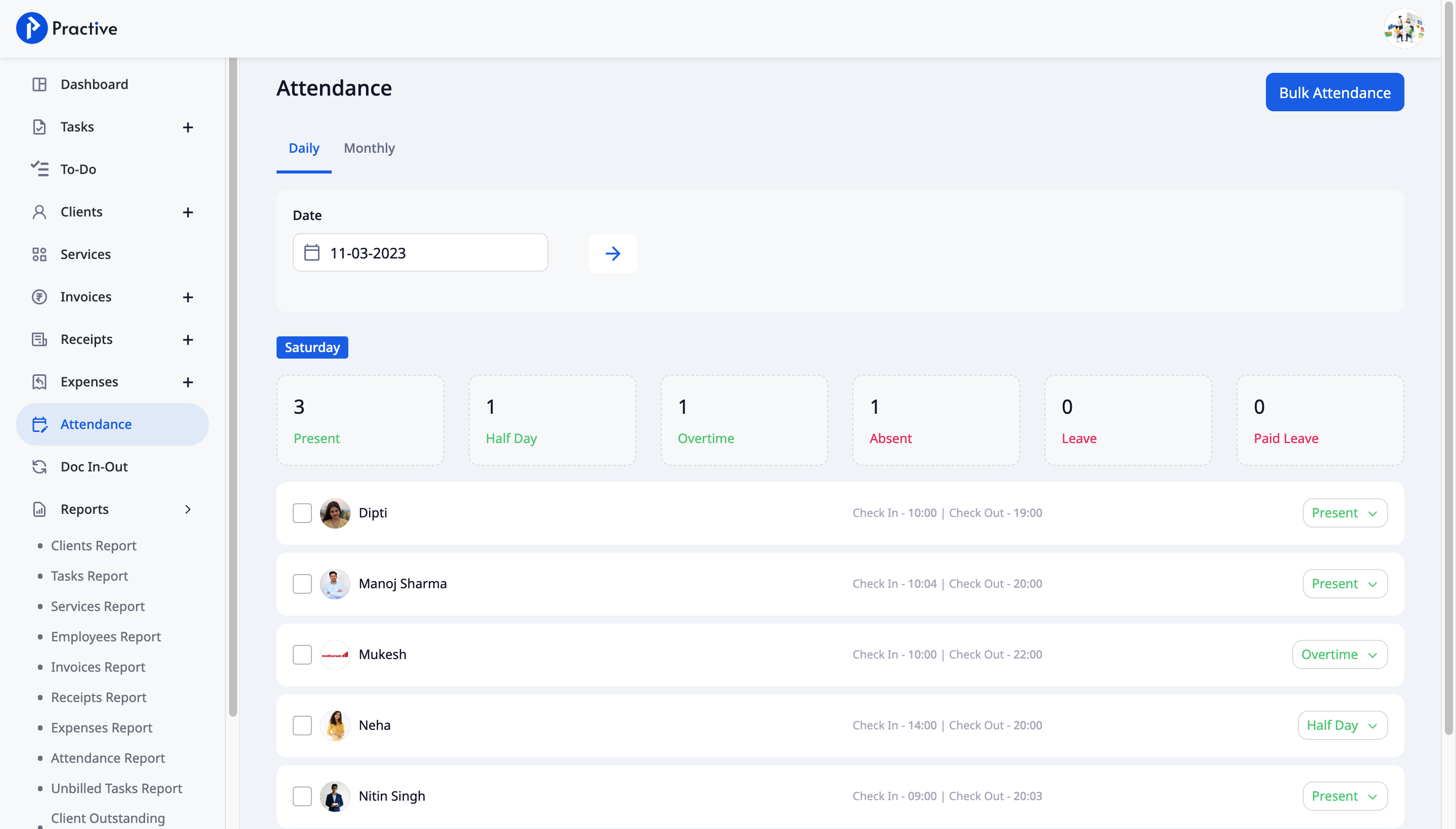Open the Invoices section icon
Screen dimensions: 1456x829
coord(39,296)
